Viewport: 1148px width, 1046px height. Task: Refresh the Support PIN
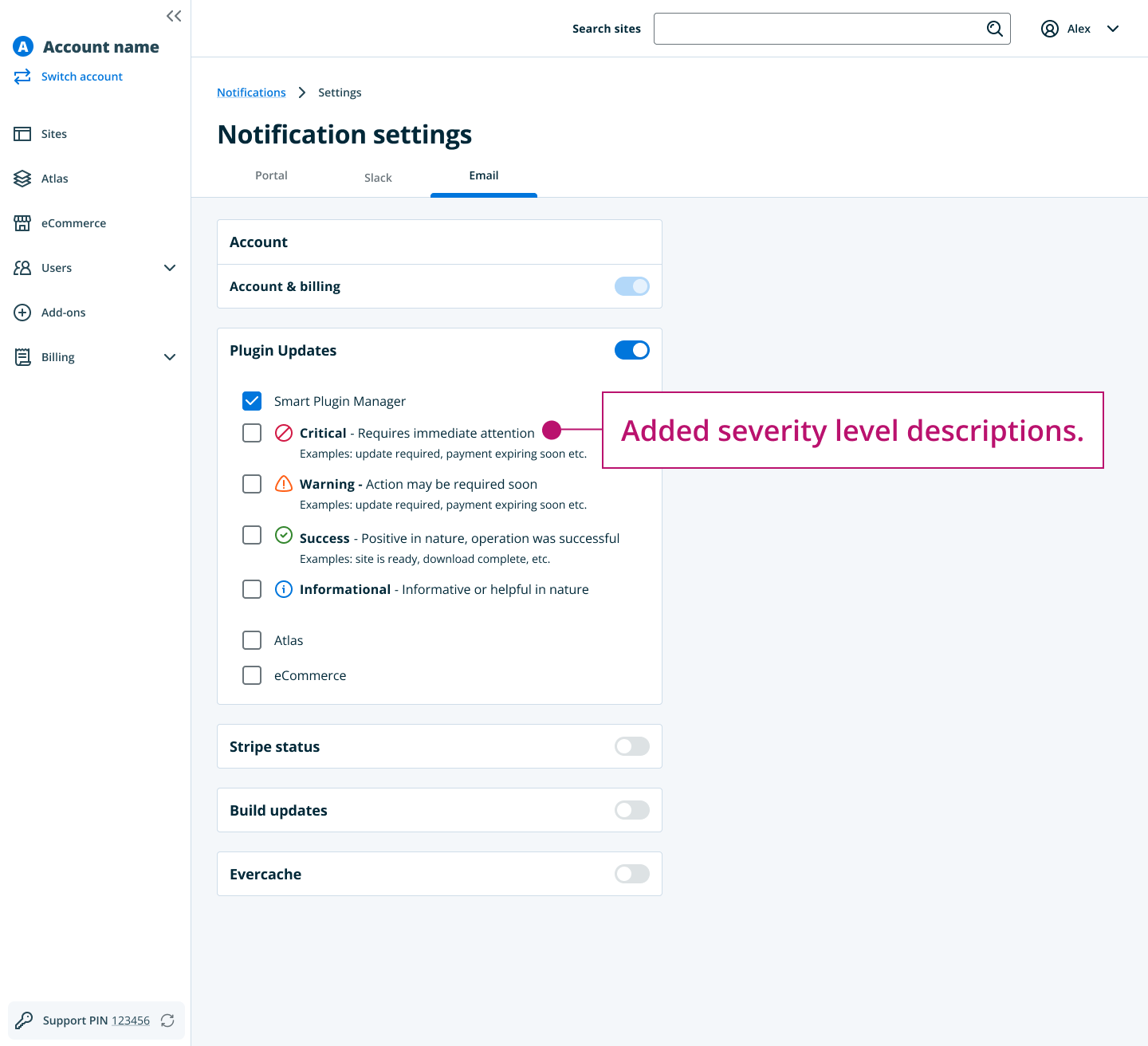[167, 1020]
